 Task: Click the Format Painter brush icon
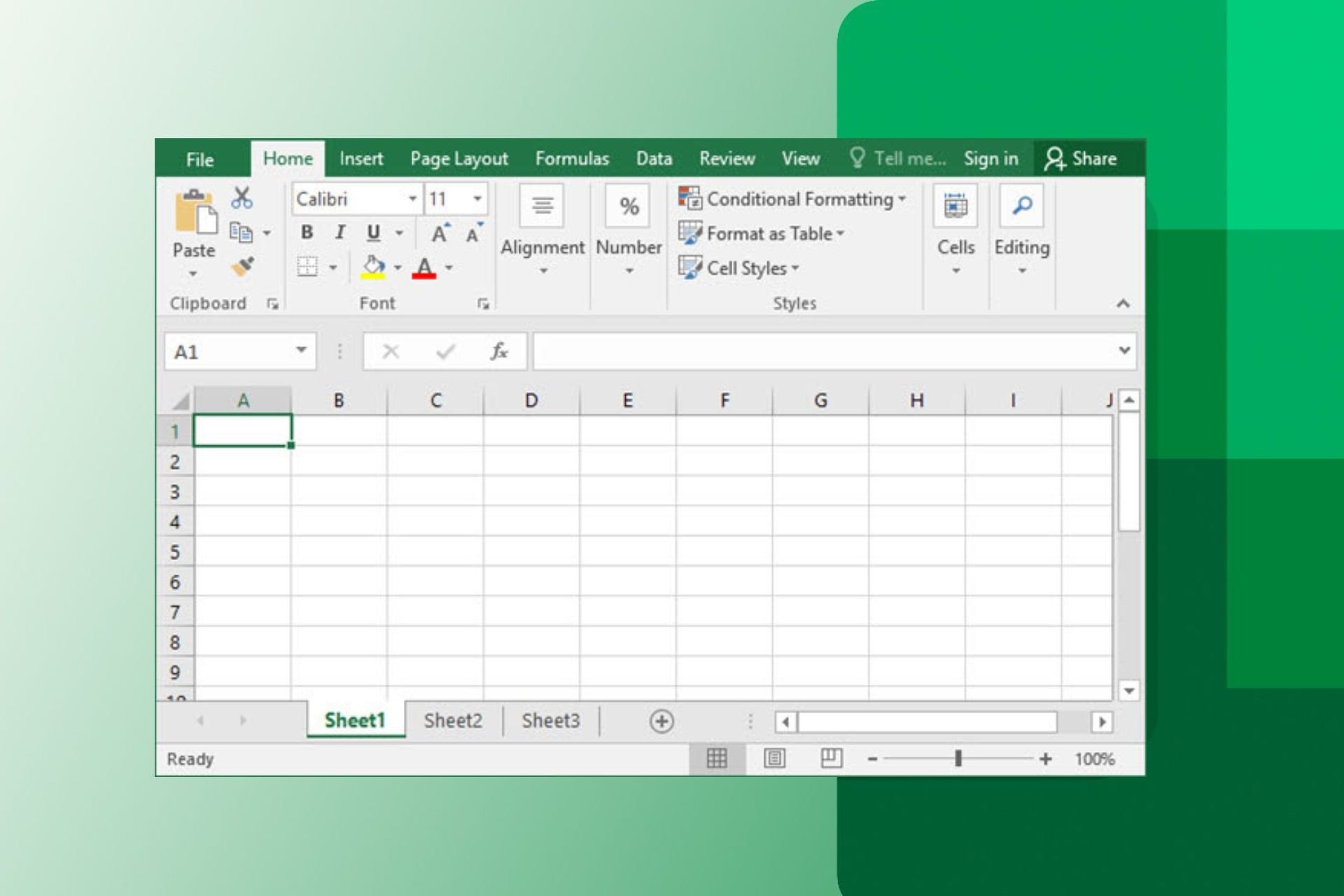tap(242, 267)
